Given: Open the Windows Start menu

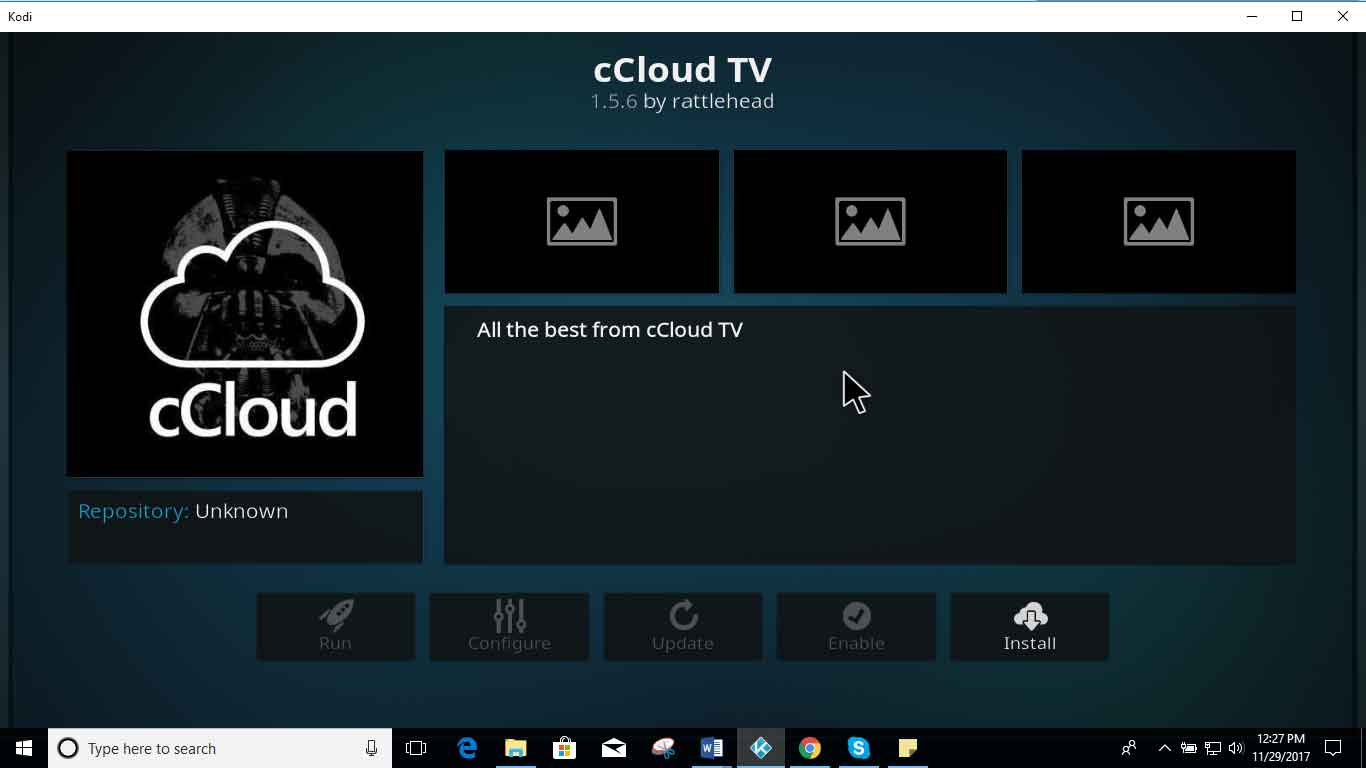Looking at the screenshot, I should pos(24,748).
